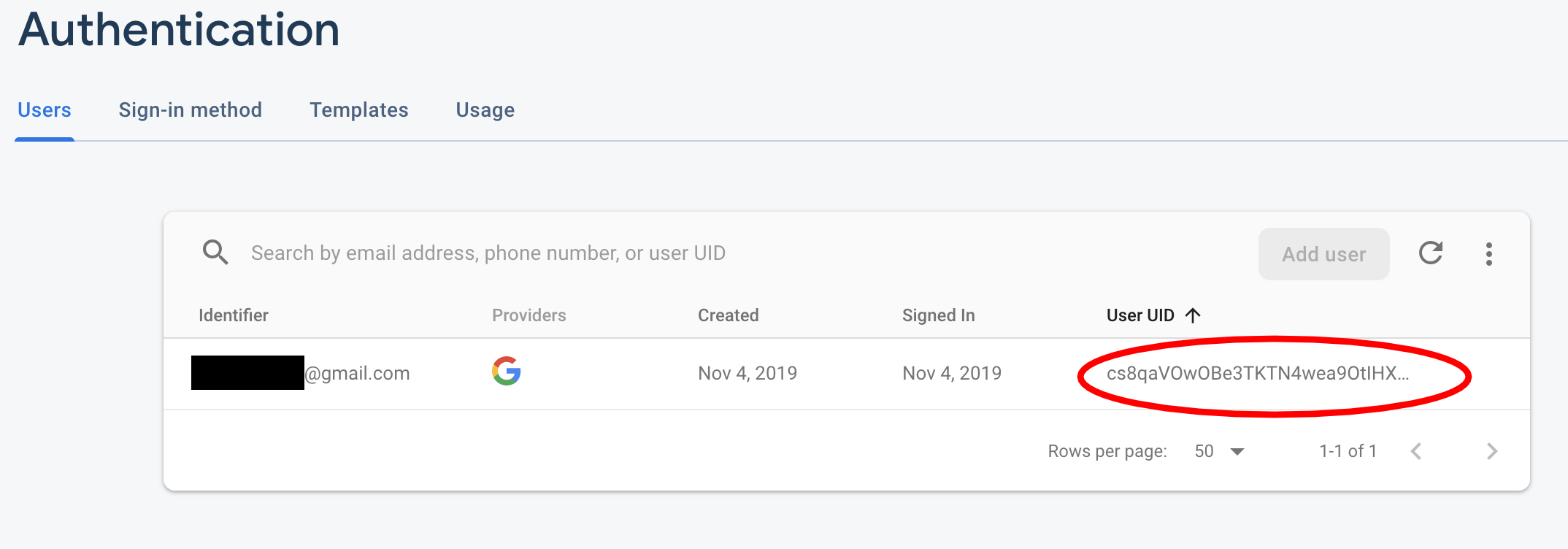Click the rows per page dropdown arrow
1568x549 pixels.
coord(1237,451)
